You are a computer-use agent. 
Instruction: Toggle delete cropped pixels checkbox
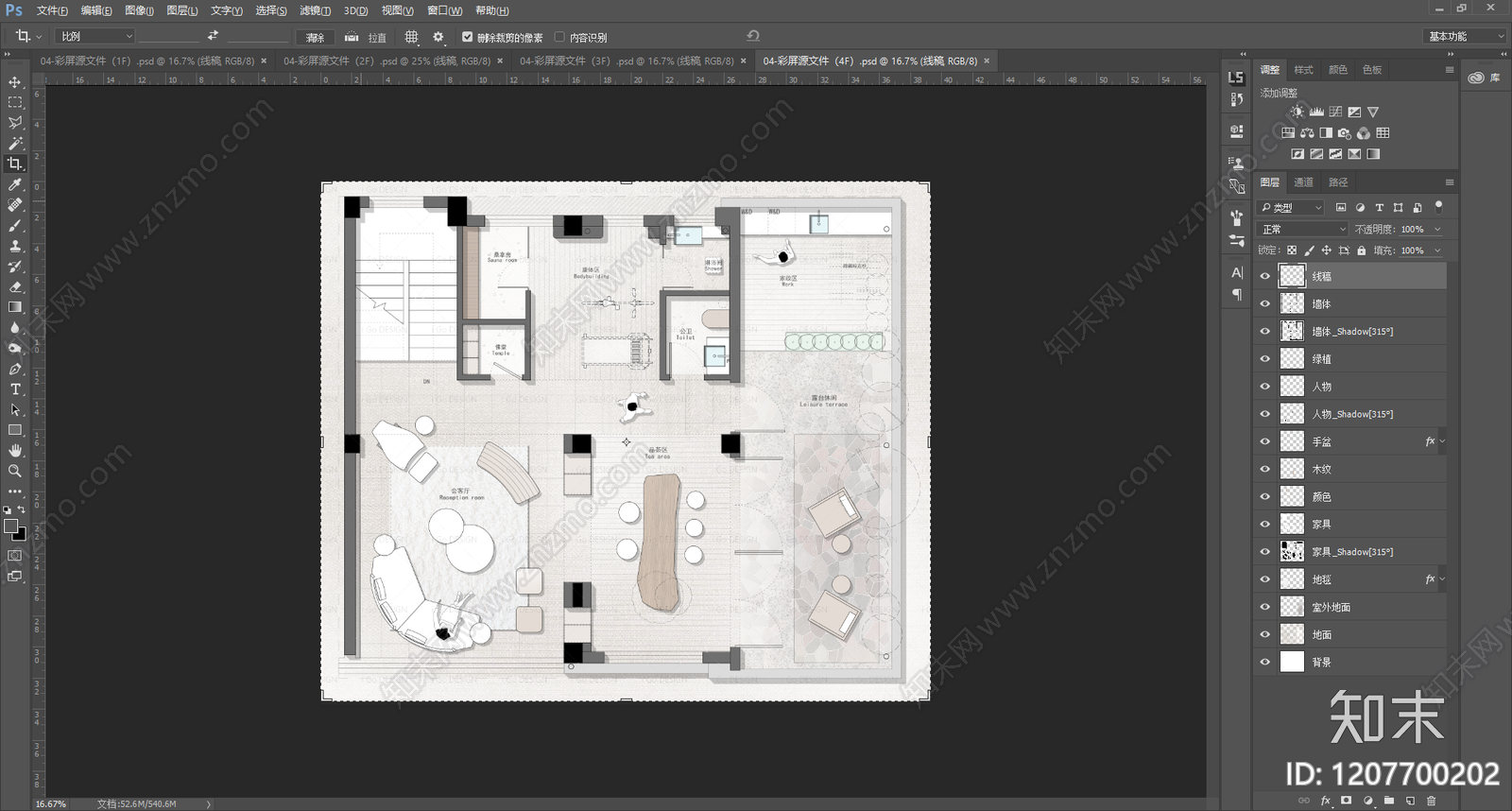click(x=467, y=37)
